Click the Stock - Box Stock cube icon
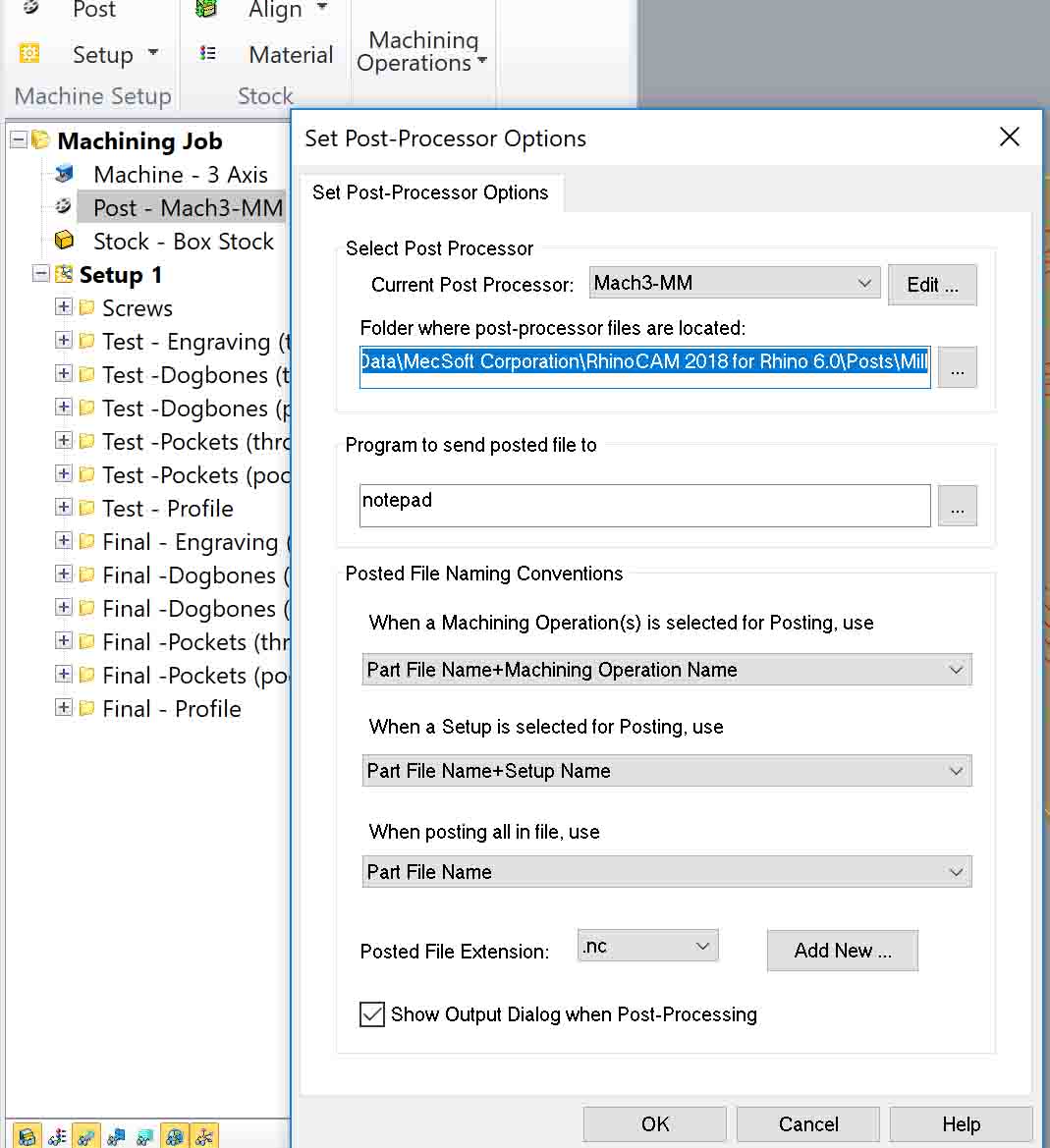The height and width of the screenshot is (1148, 1050). point(65,241)
